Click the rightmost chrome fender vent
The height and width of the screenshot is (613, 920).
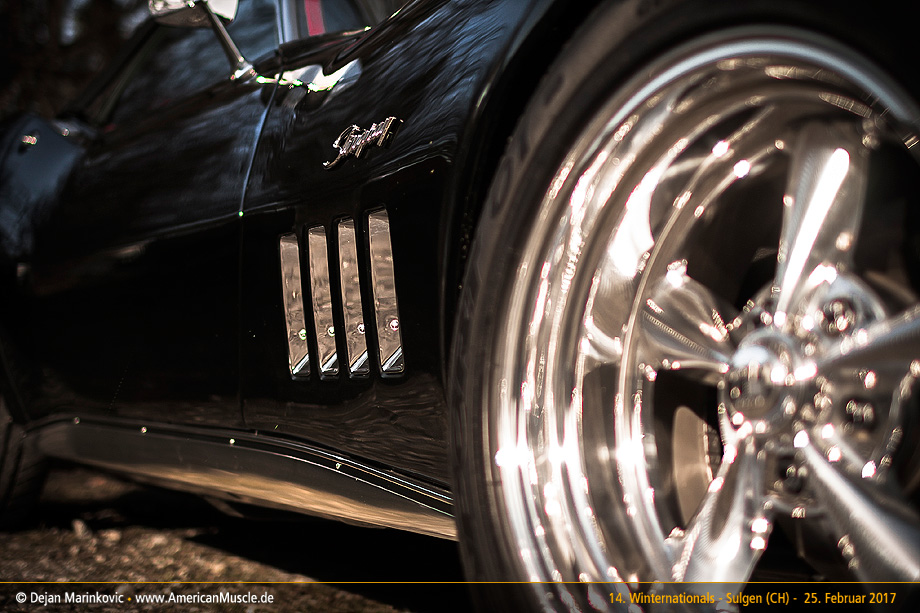click(385, 290)
